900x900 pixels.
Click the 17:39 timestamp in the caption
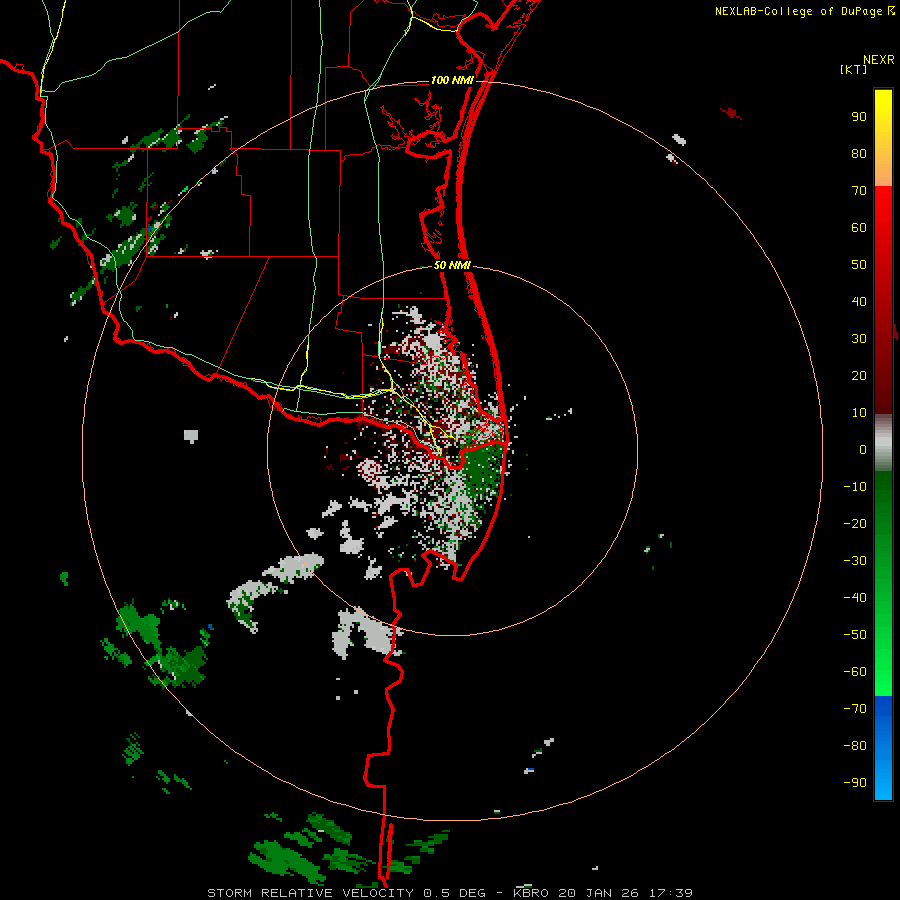pos(670,893)
